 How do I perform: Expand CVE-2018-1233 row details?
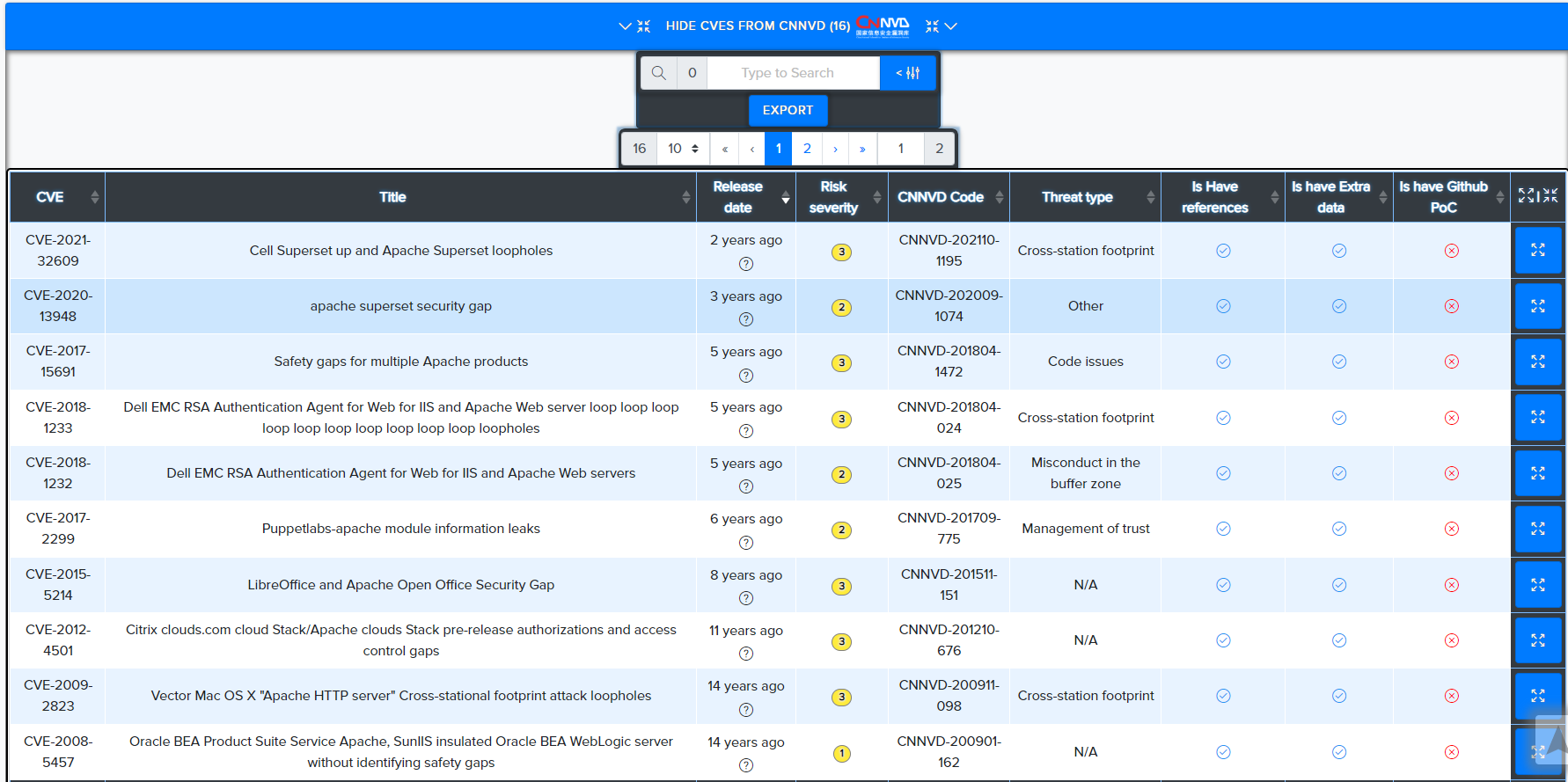1538,417
